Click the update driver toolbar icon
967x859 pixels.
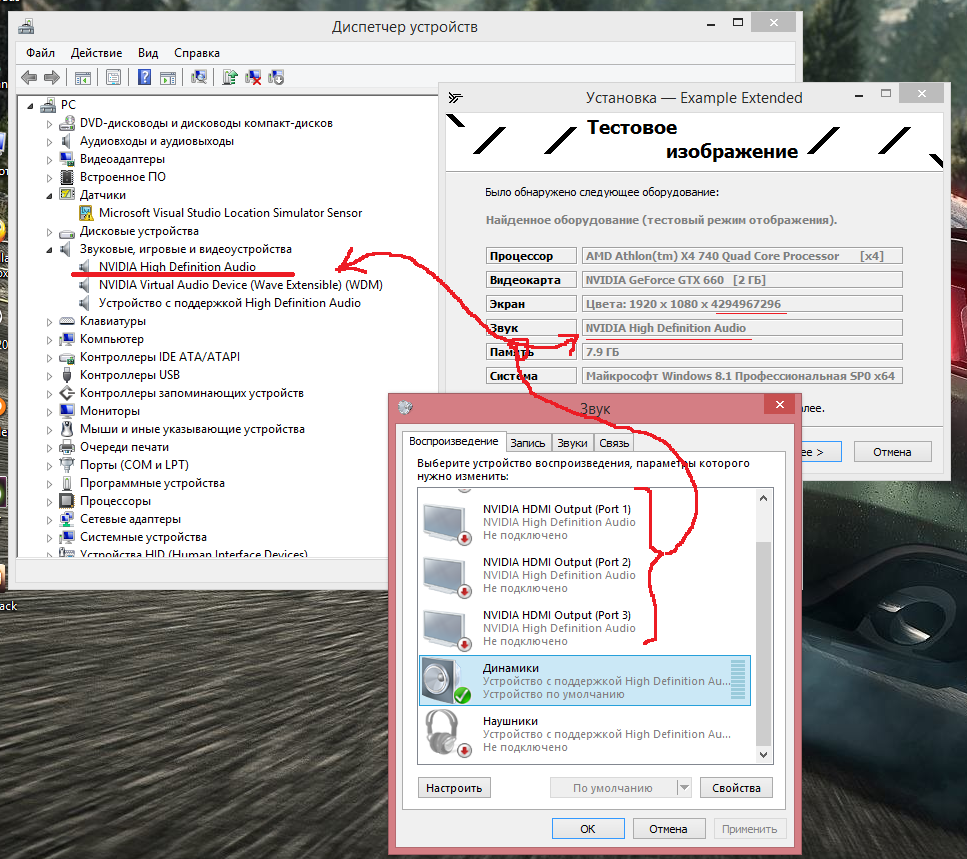[230, 77]
